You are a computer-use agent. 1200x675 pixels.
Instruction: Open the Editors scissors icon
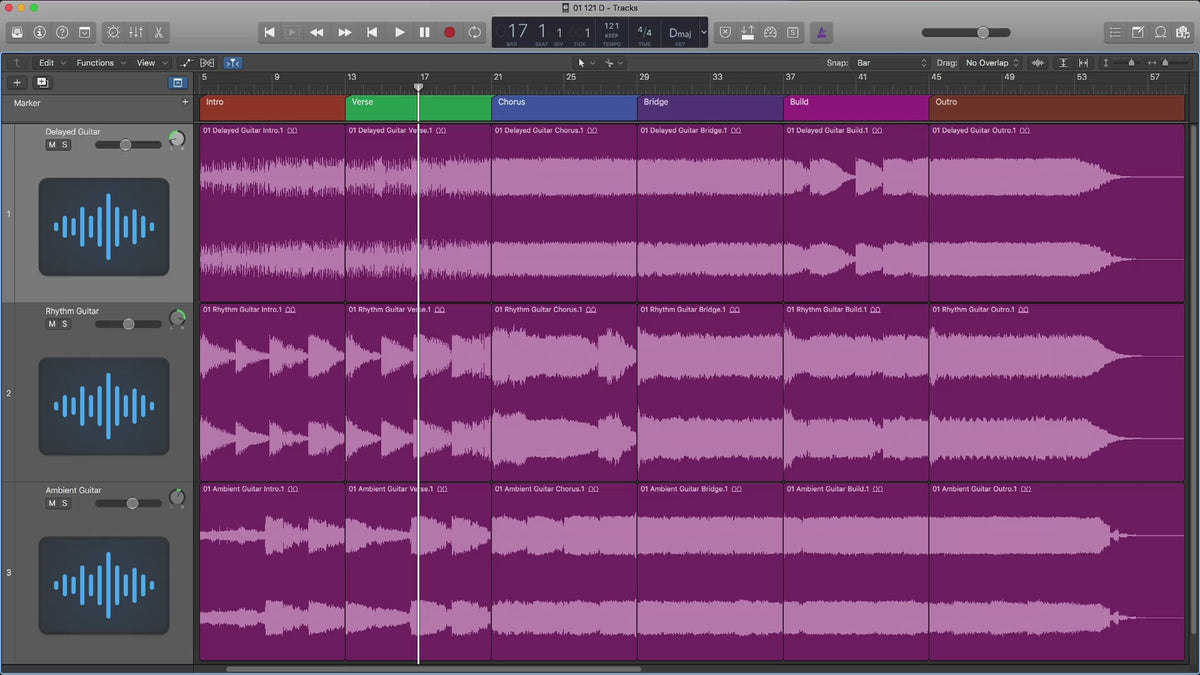[x=158, y=32]
